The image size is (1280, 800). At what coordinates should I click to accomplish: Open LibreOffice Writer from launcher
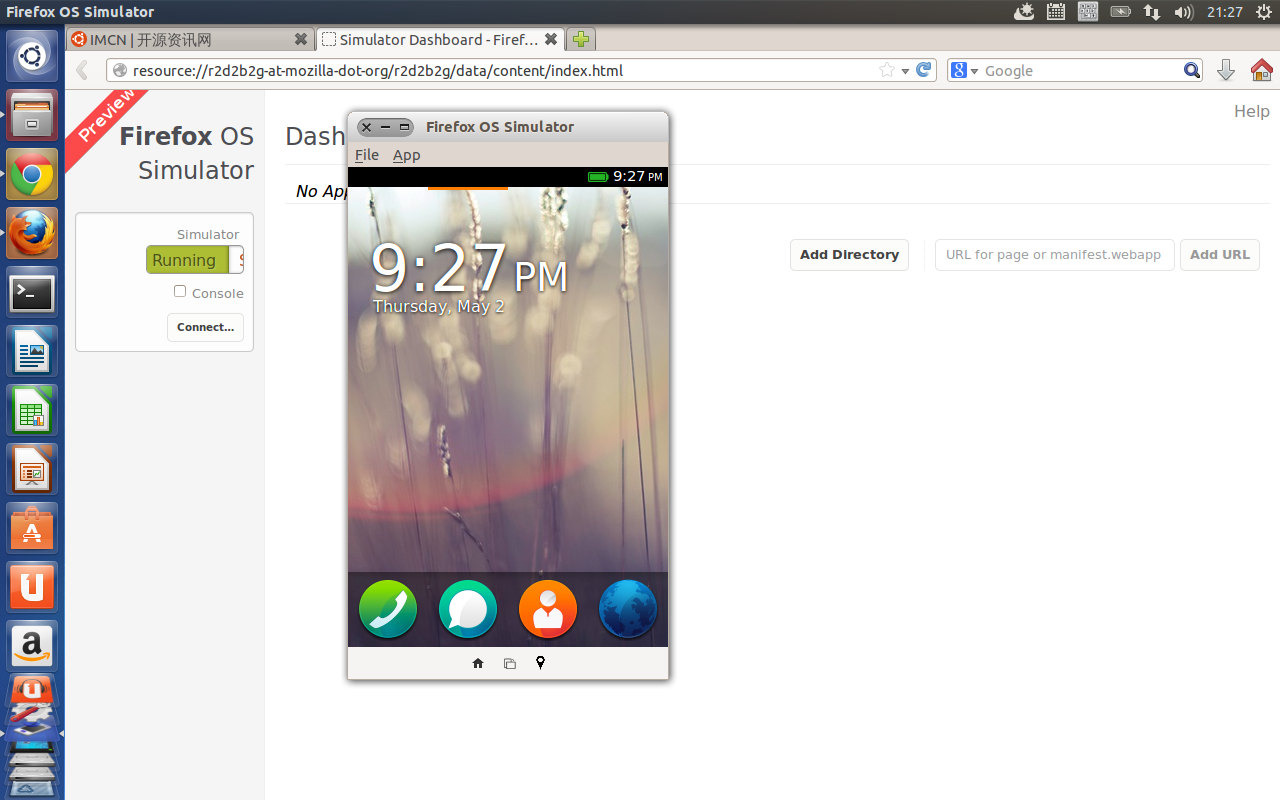pos(32,352)
